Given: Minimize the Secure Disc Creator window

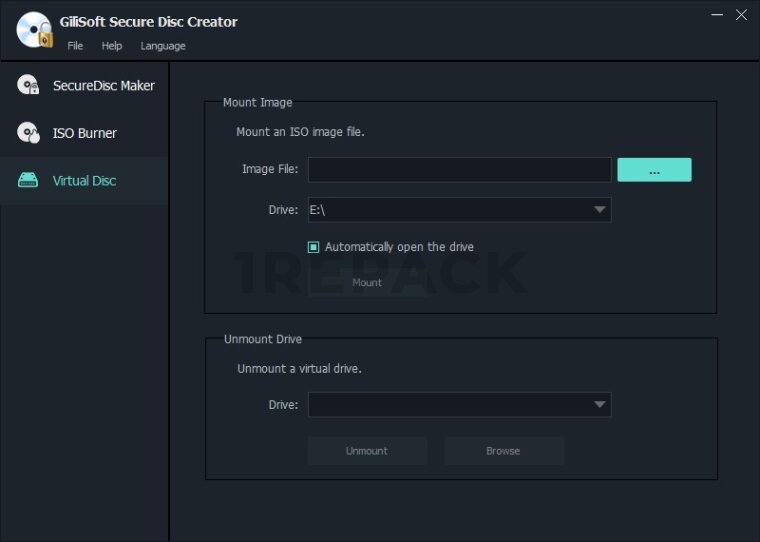Looking at the screenshot, I should click(716, 15).
